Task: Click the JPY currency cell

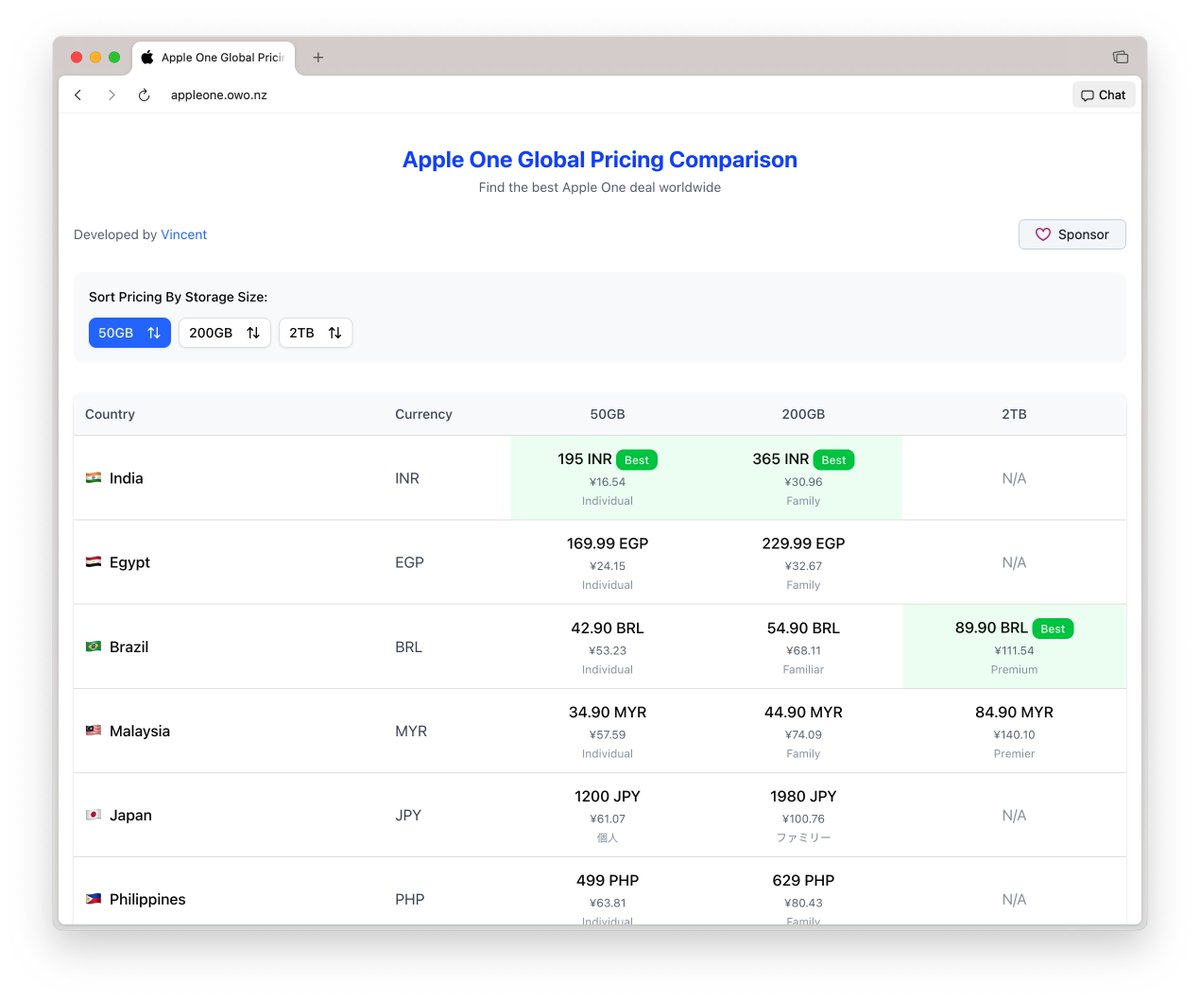Action: click(x=408, y=815)
